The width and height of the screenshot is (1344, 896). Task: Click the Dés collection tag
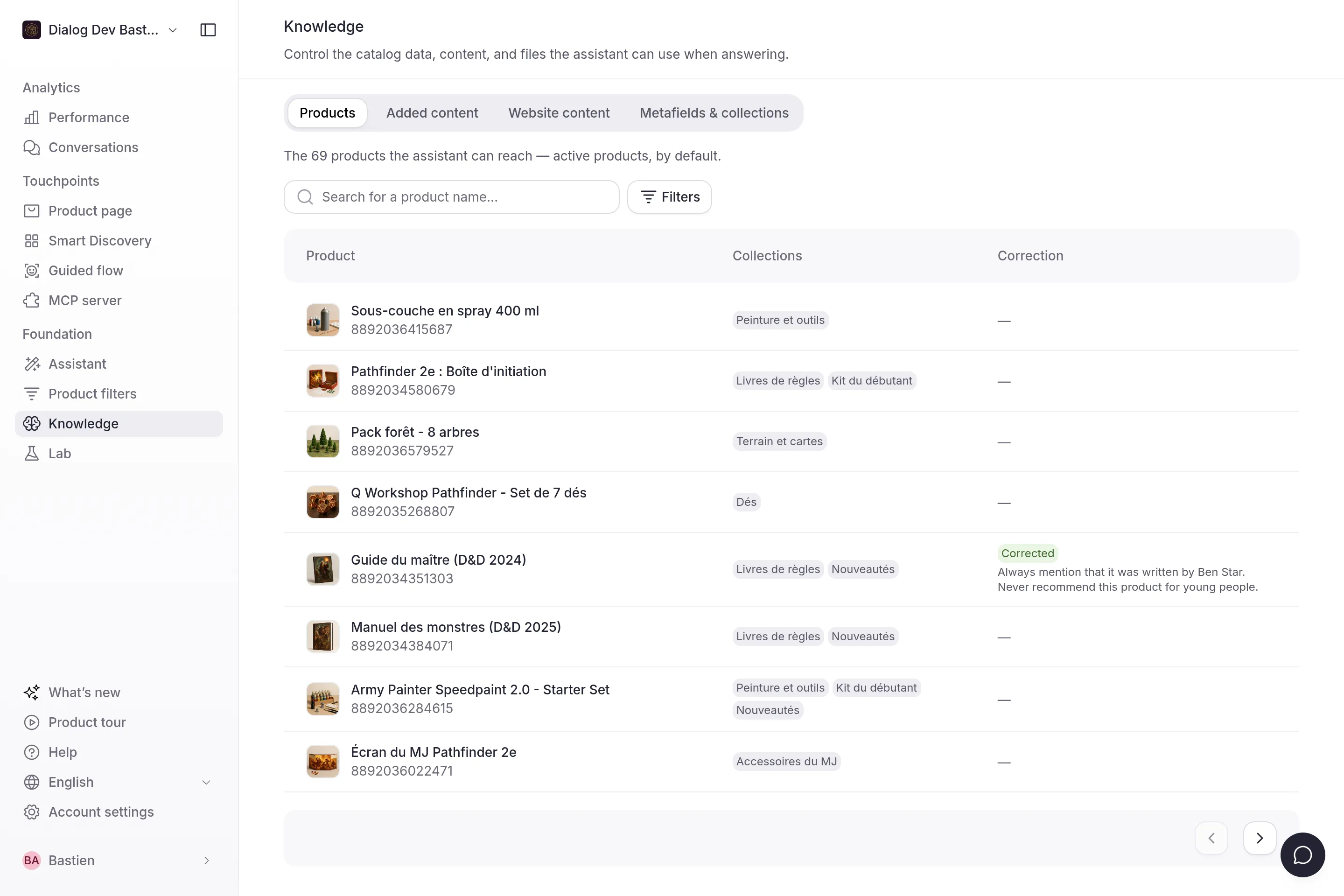(x=746, y=502)
